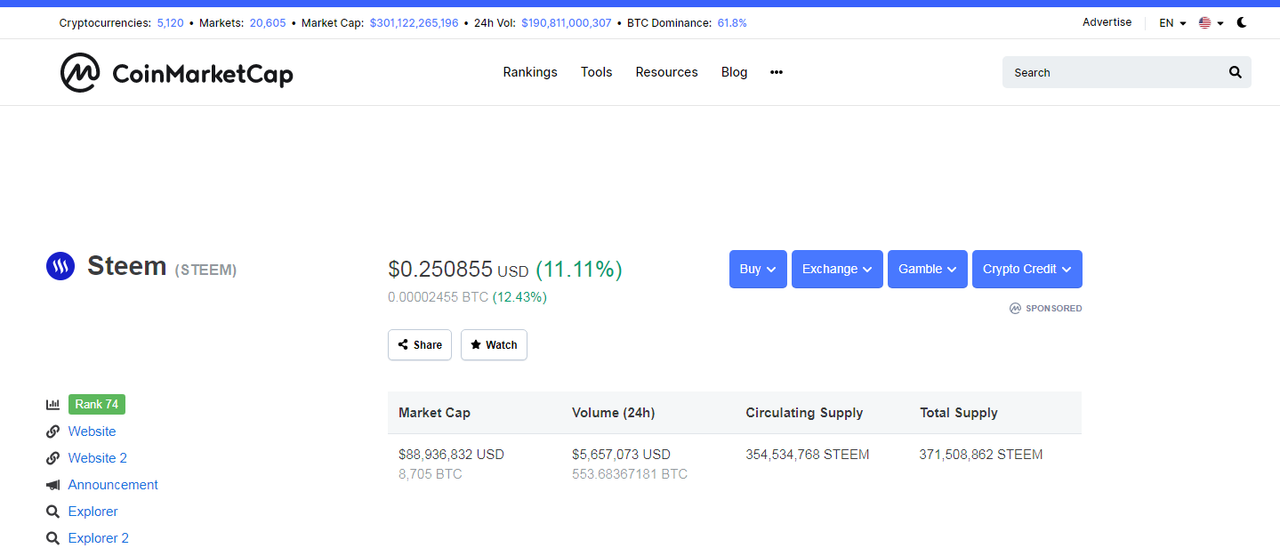Click the Market Cap column header
The image size is (1280, 549).
pos(434,413)
